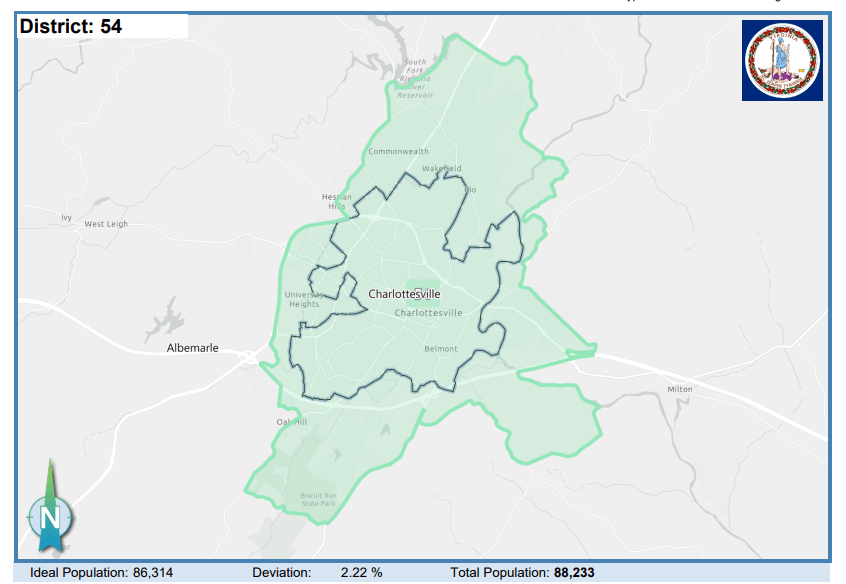Image resolution: width=846 pixels, height=584 pixels.
Task: Click the 'Commonwealth' map label
Action: pyautogui.click(x=398, y=151)
